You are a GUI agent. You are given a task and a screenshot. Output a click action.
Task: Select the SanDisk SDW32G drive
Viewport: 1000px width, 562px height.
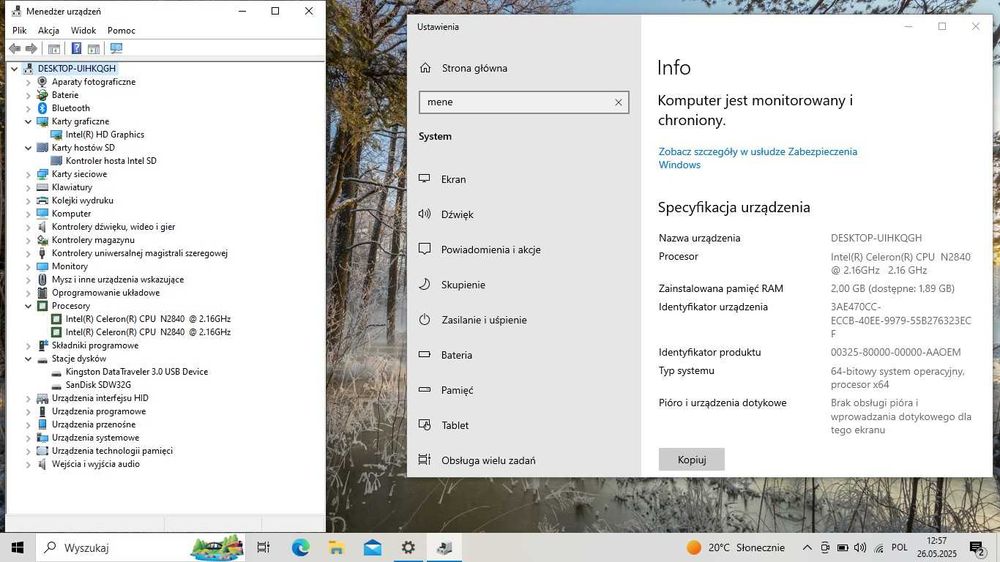pyautogui.click(x=98, y=385)
